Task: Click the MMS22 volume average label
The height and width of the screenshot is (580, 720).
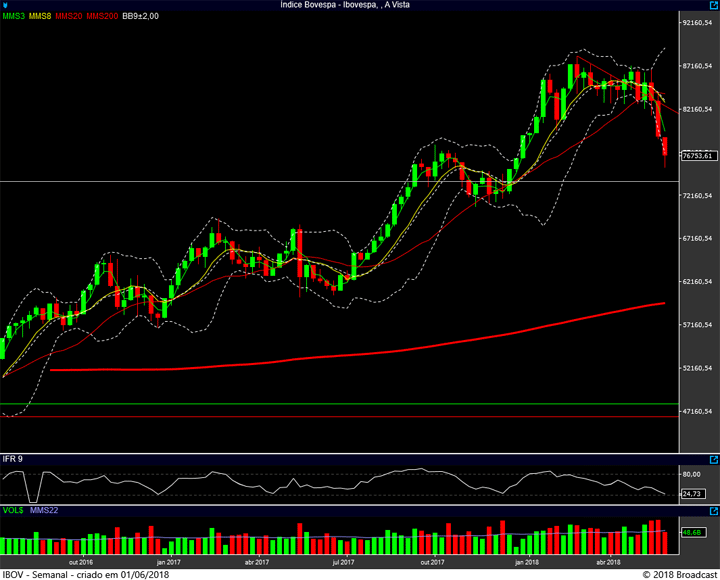Action: [42, 511]
